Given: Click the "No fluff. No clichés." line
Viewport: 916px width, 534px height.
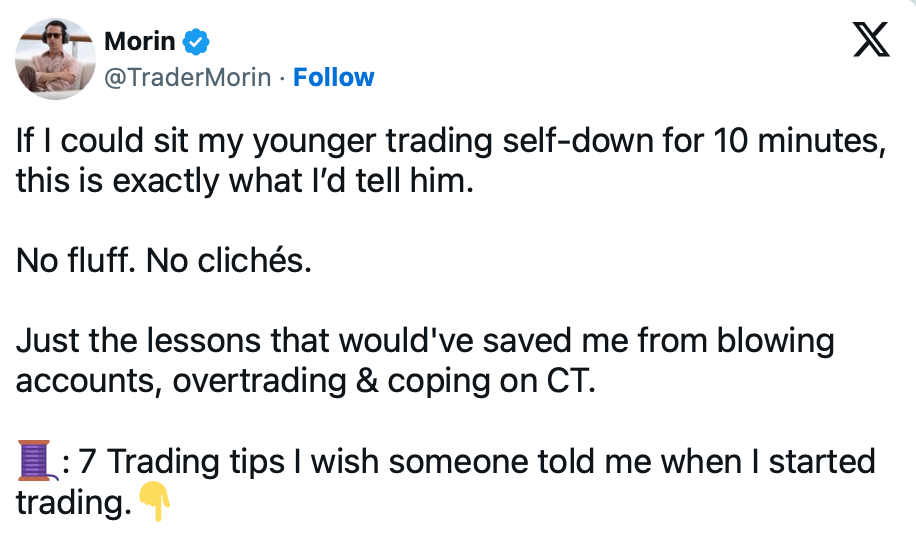Looking at the screenshot, I should point(165,261).
